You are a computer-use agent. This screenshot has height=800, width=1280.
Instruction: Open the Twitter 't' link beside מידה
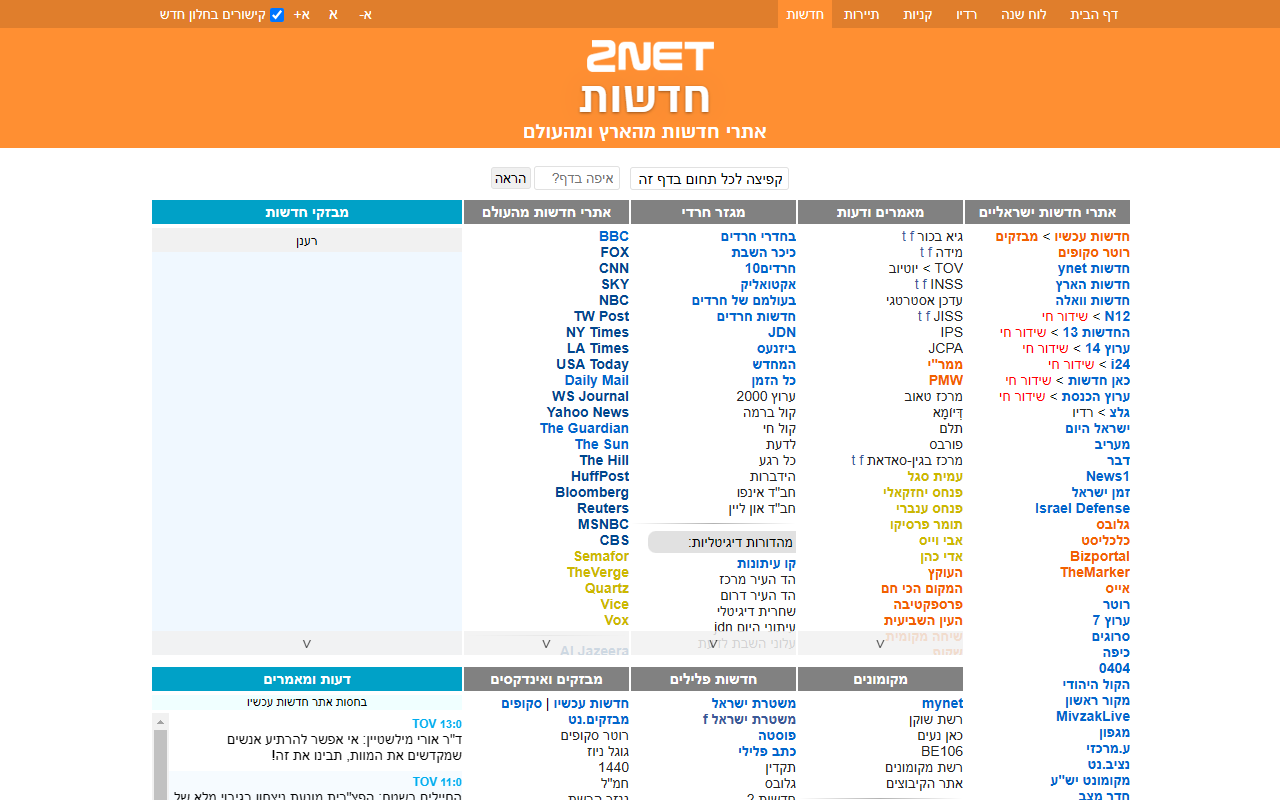tap(923, 253)
